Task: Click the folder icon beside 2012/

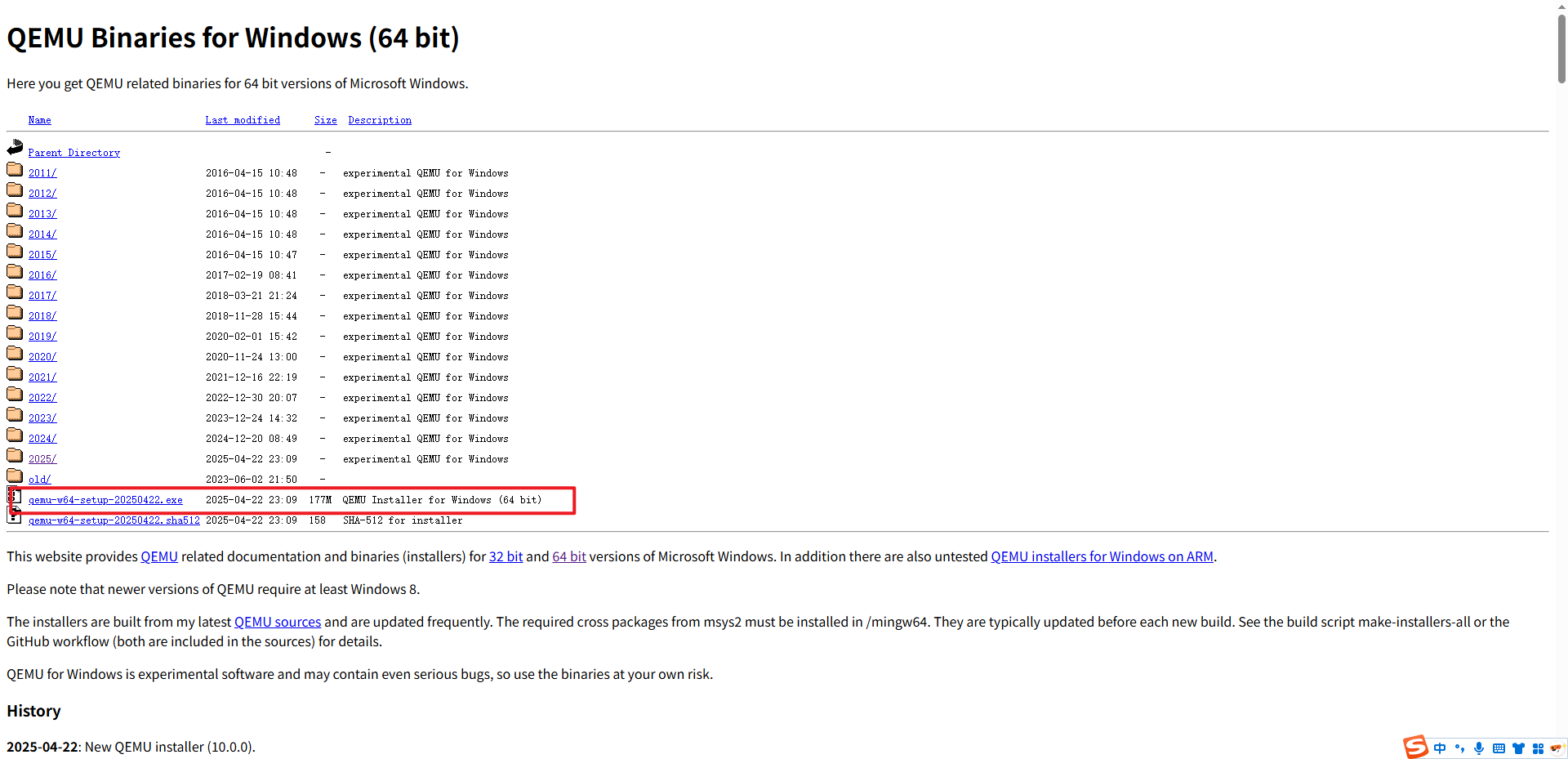Action: pyautogui.click(x=15, y=190)
